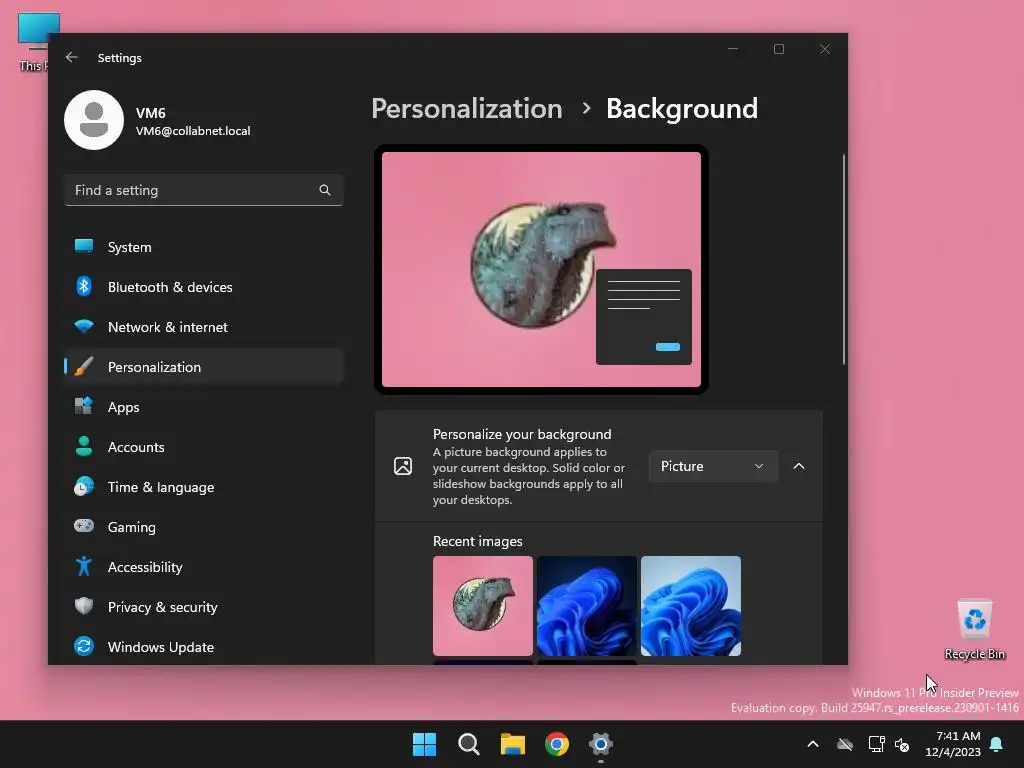Open the notification bell
The image size is (1024, 768).
997,744
